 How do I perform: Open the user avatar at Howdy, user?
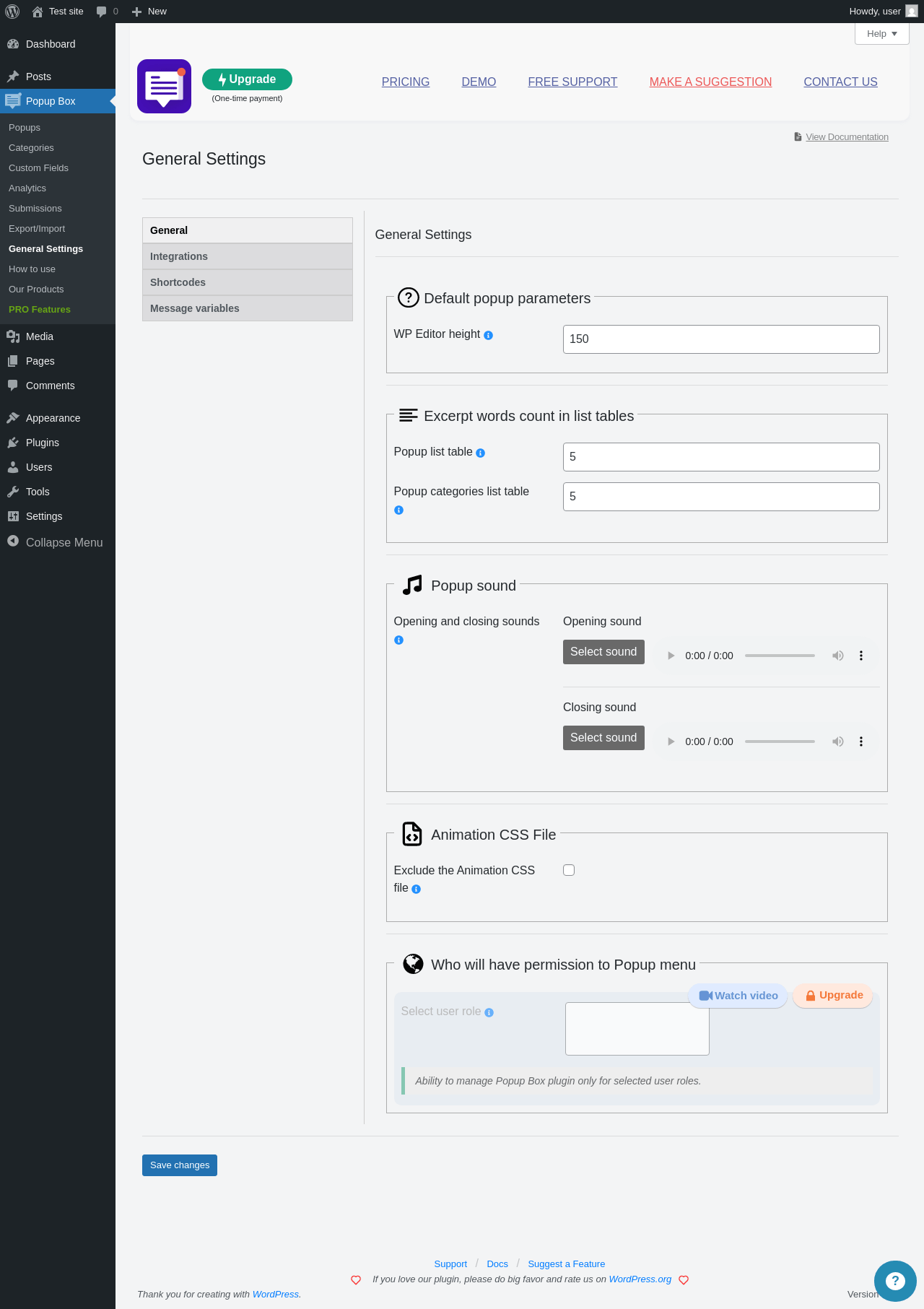coord(912,12)
